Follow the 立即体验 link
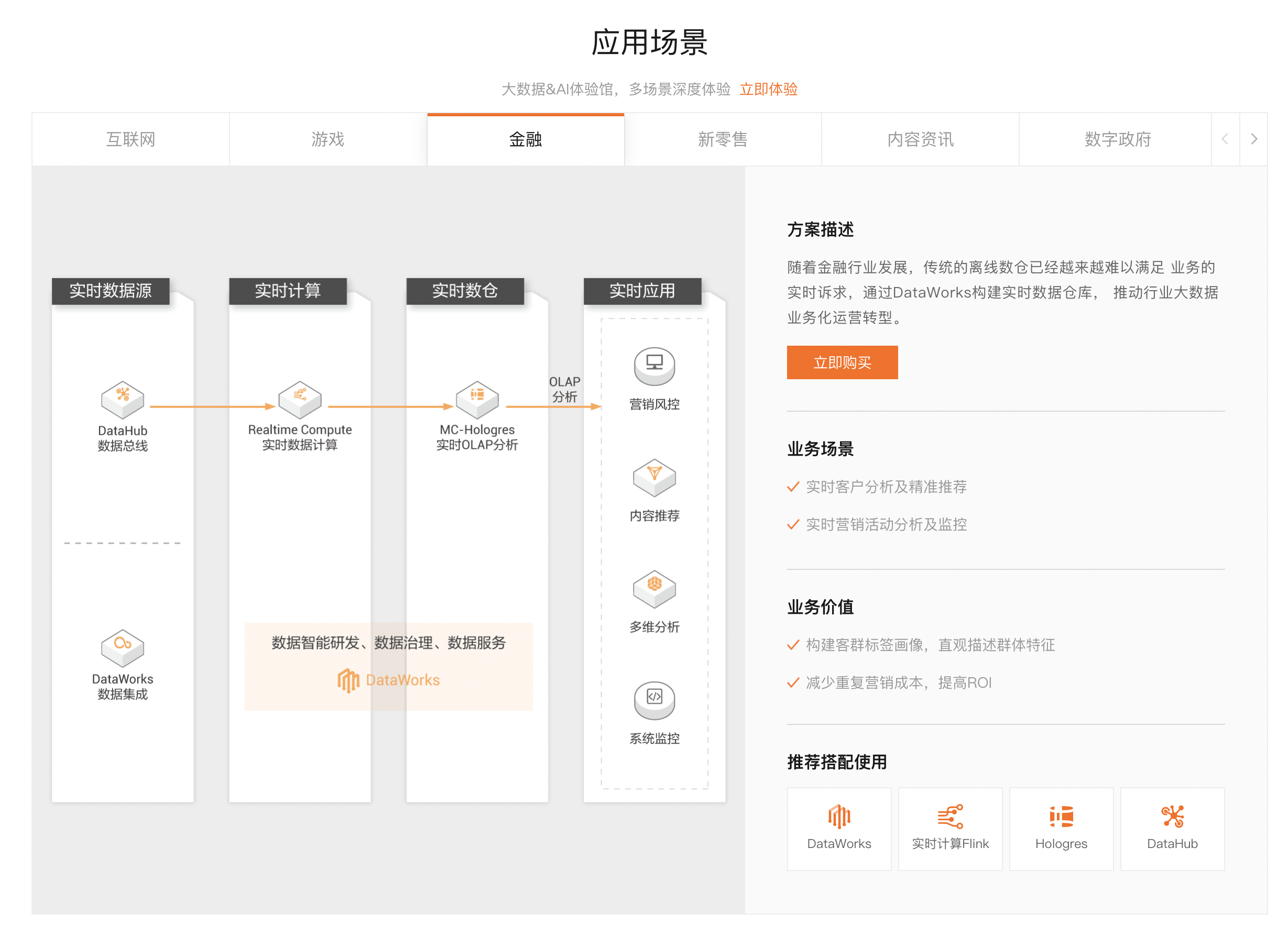Image resolution: width=1288 pixels, height=947 pixels. pyautogui.click(x=768, y=90)
